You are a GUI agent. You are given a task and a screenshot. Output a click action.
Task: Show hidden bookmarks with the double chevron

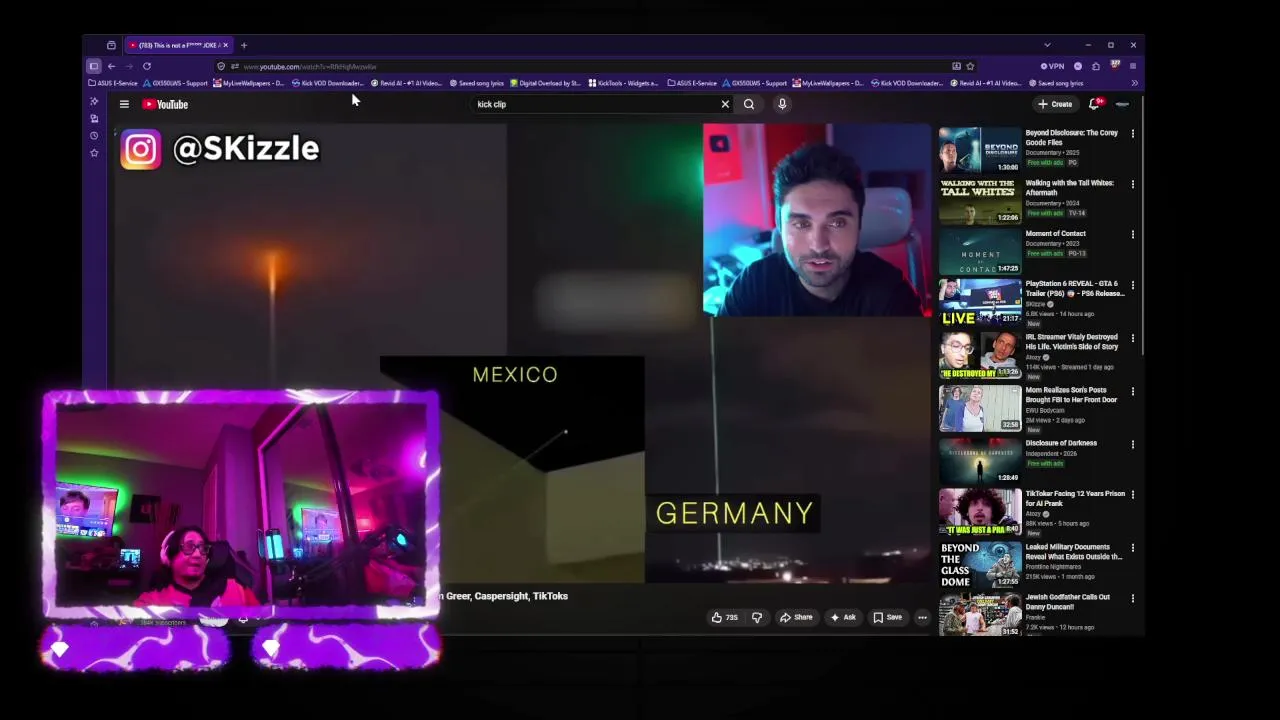[x=1134, y=83]
